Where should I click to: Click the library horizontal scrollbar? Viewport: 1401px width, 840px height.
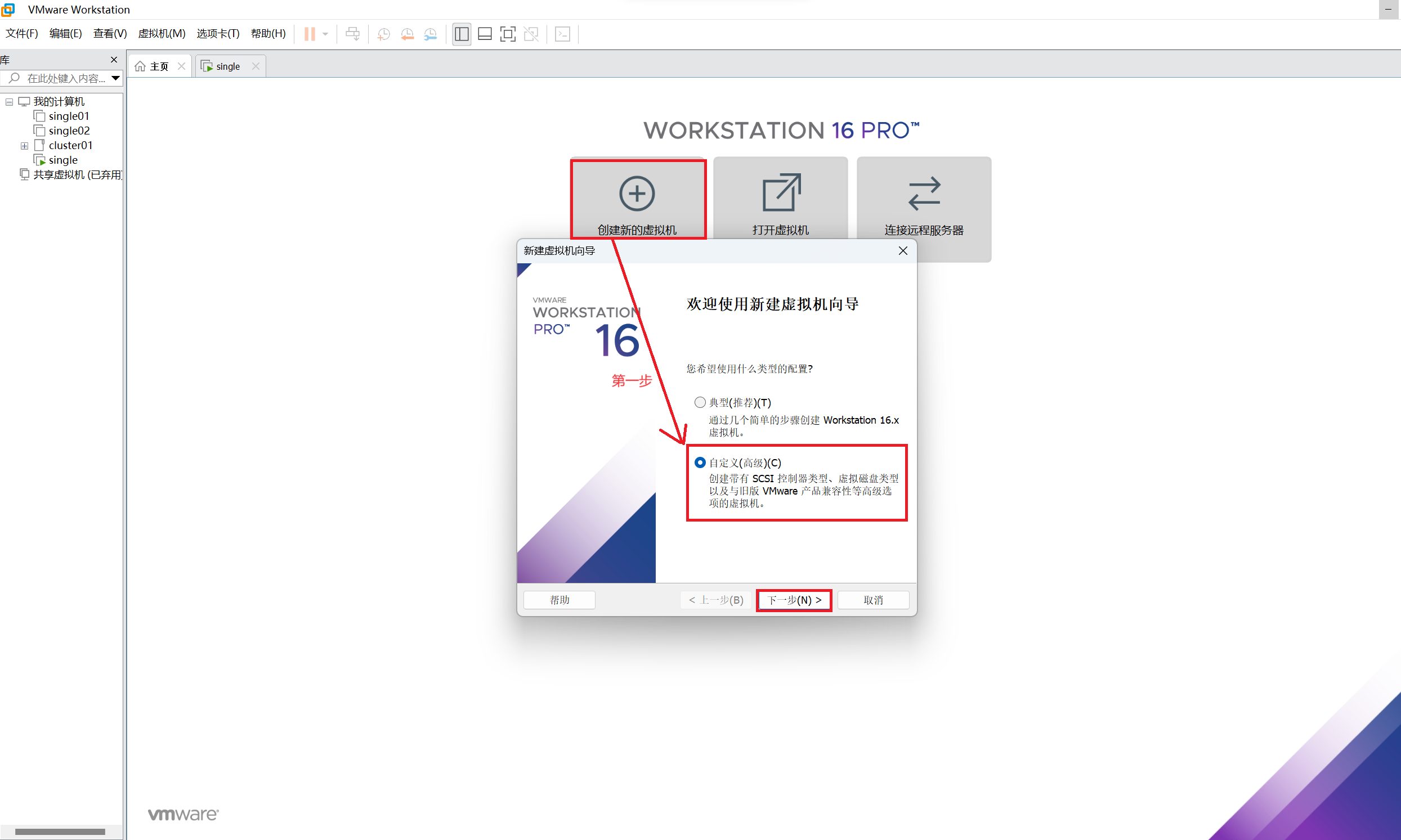tap(60, 832)
